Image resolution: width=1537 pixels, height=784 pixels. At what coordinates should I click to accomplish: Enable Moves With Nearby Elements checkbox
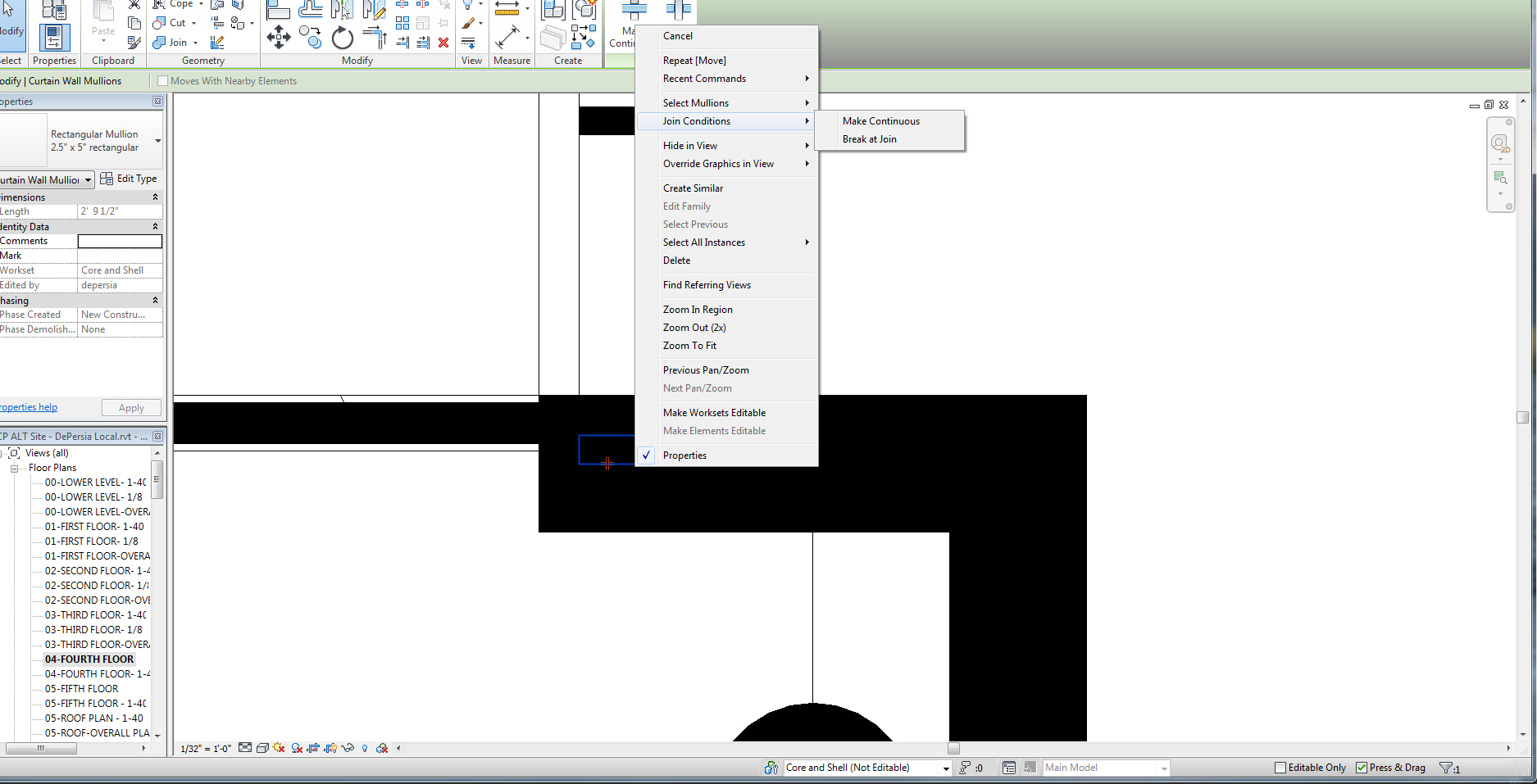pyautogui.click(x=162, y=81)
